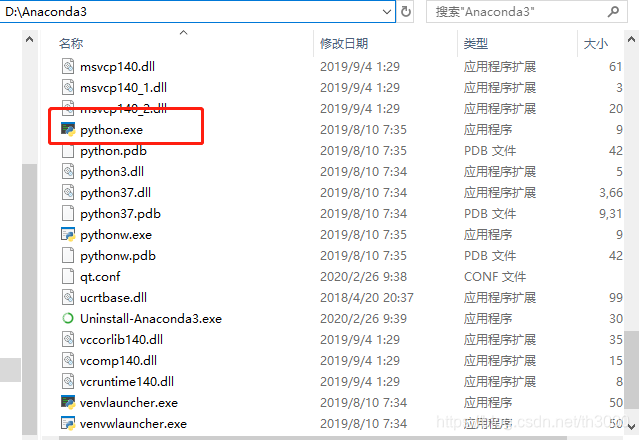The image size is (639, 440).
Task: Click the Uninstall-Anaconda3.exe green circle icon
Action: [x=68, y=318]
